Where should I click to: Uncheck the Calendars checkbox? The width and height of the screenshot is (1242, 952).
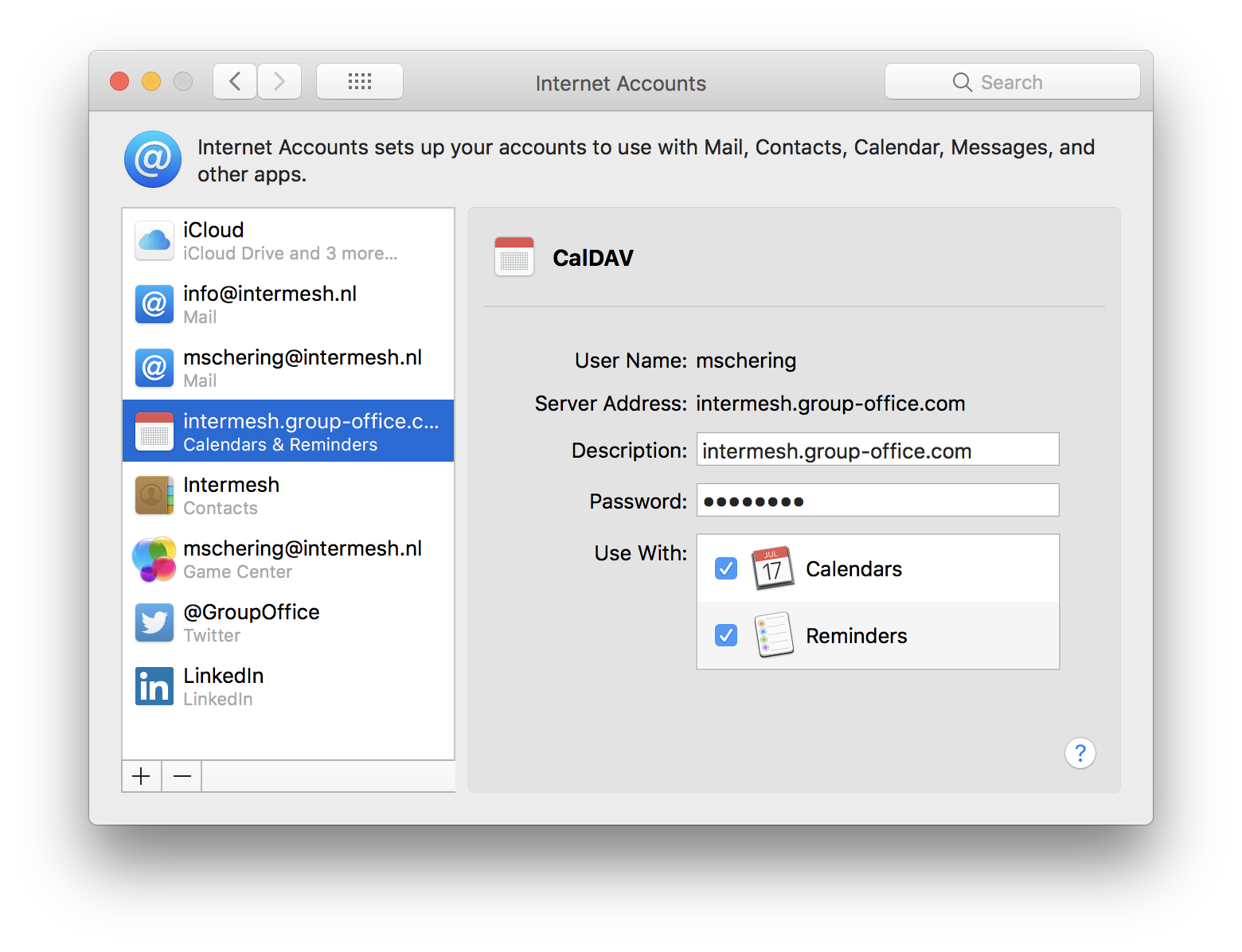coord(726,568)
